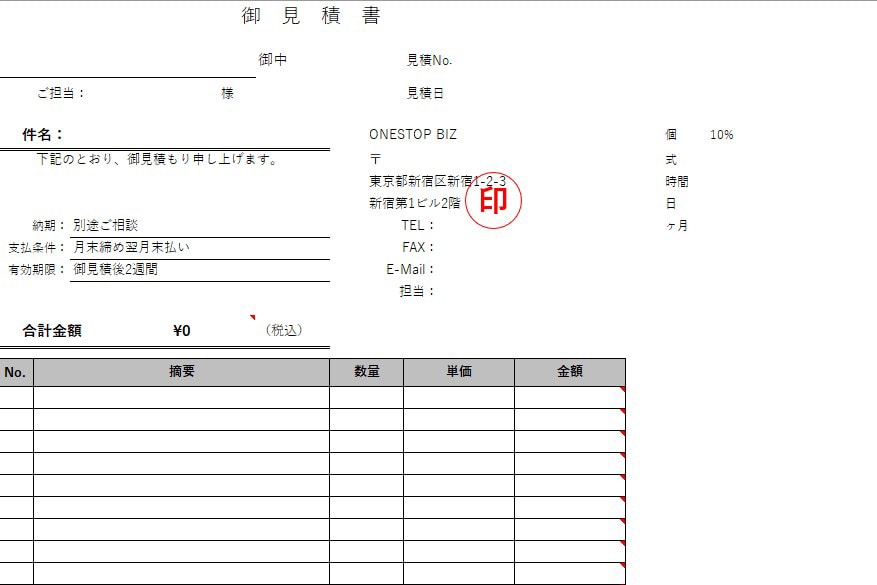Select the 日 unit cell

click(x=670, y=203)
